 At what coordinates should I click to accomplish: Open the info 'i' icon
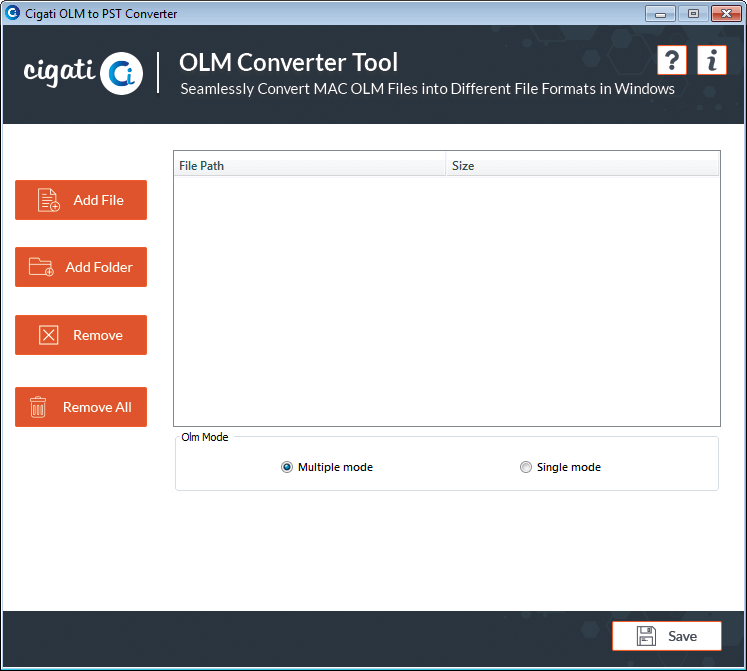point(712,60)
